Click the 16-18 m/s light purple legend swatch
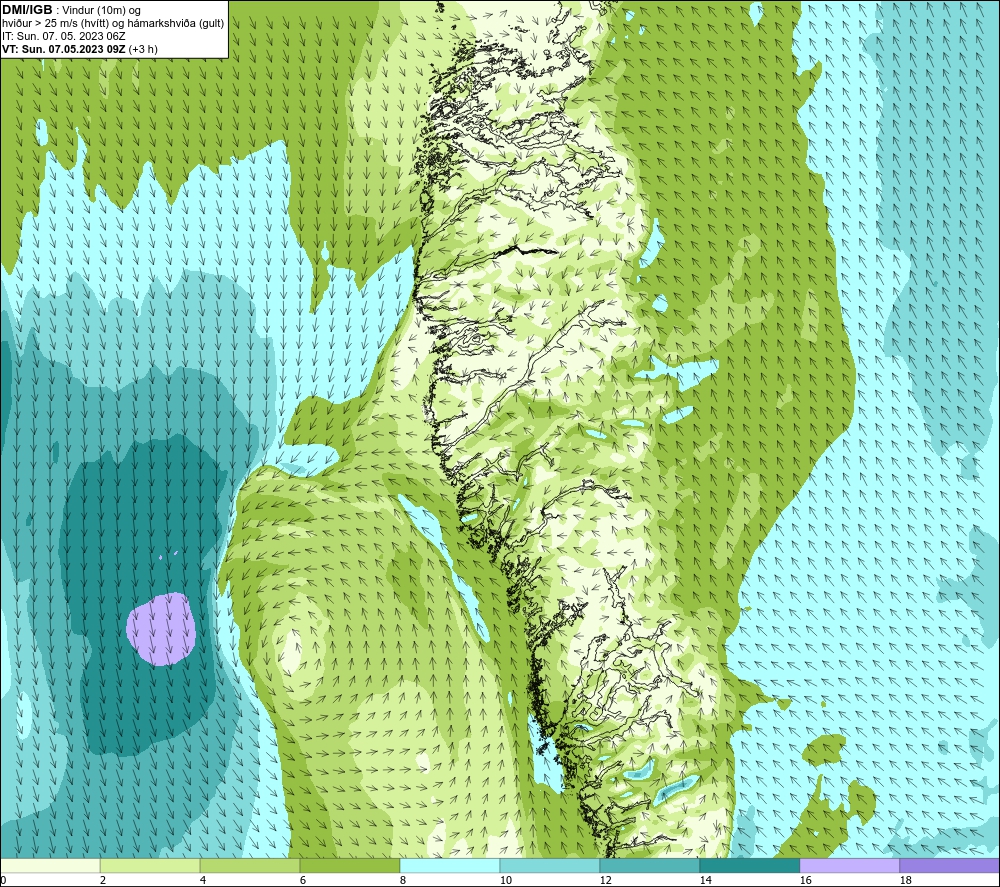The width and height of the screenshot is (1000, 887). click(849, 866)
